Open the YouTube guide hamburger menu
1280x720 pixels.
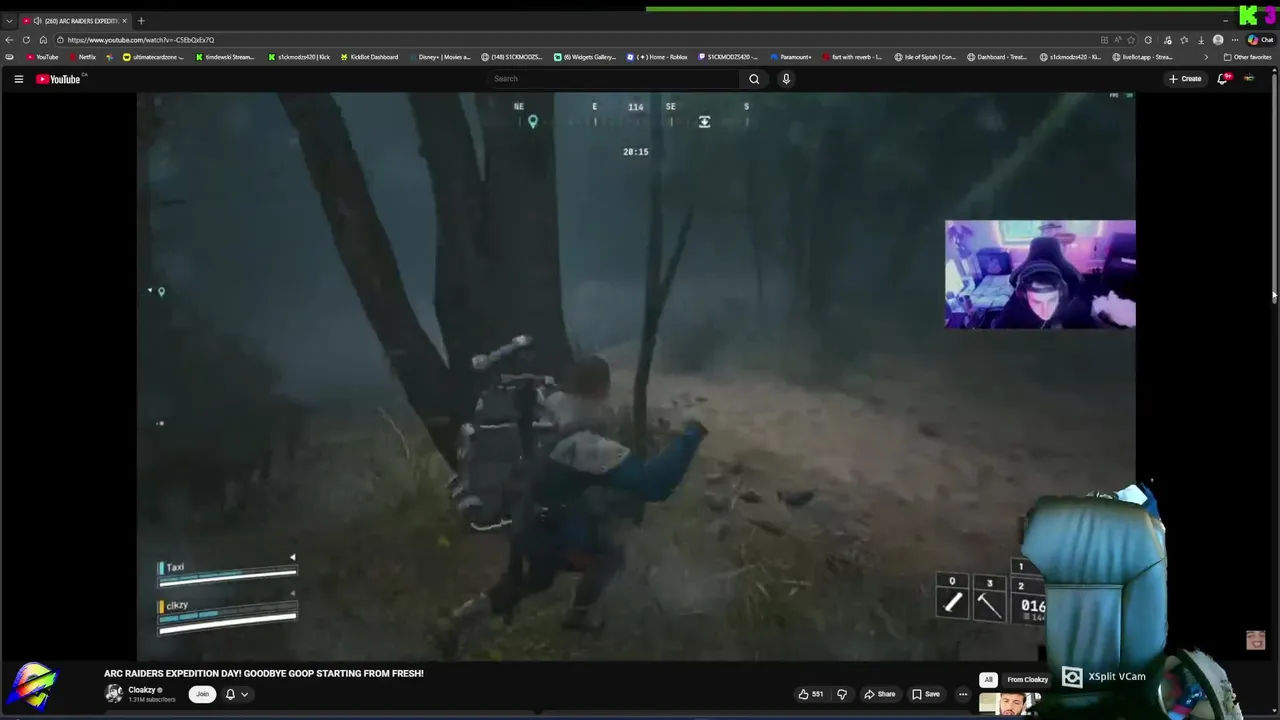coord(18,79)
